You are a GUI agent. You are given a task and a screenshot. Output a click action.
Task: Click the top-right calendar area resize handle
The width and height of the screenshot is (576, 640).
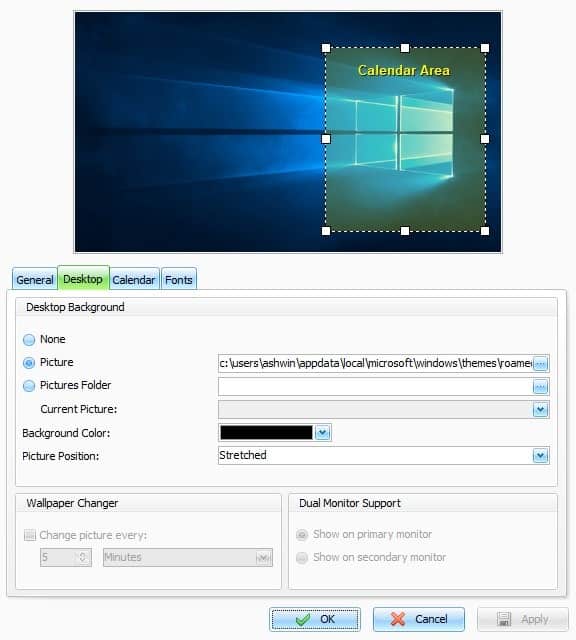click(x=485, y=48)
